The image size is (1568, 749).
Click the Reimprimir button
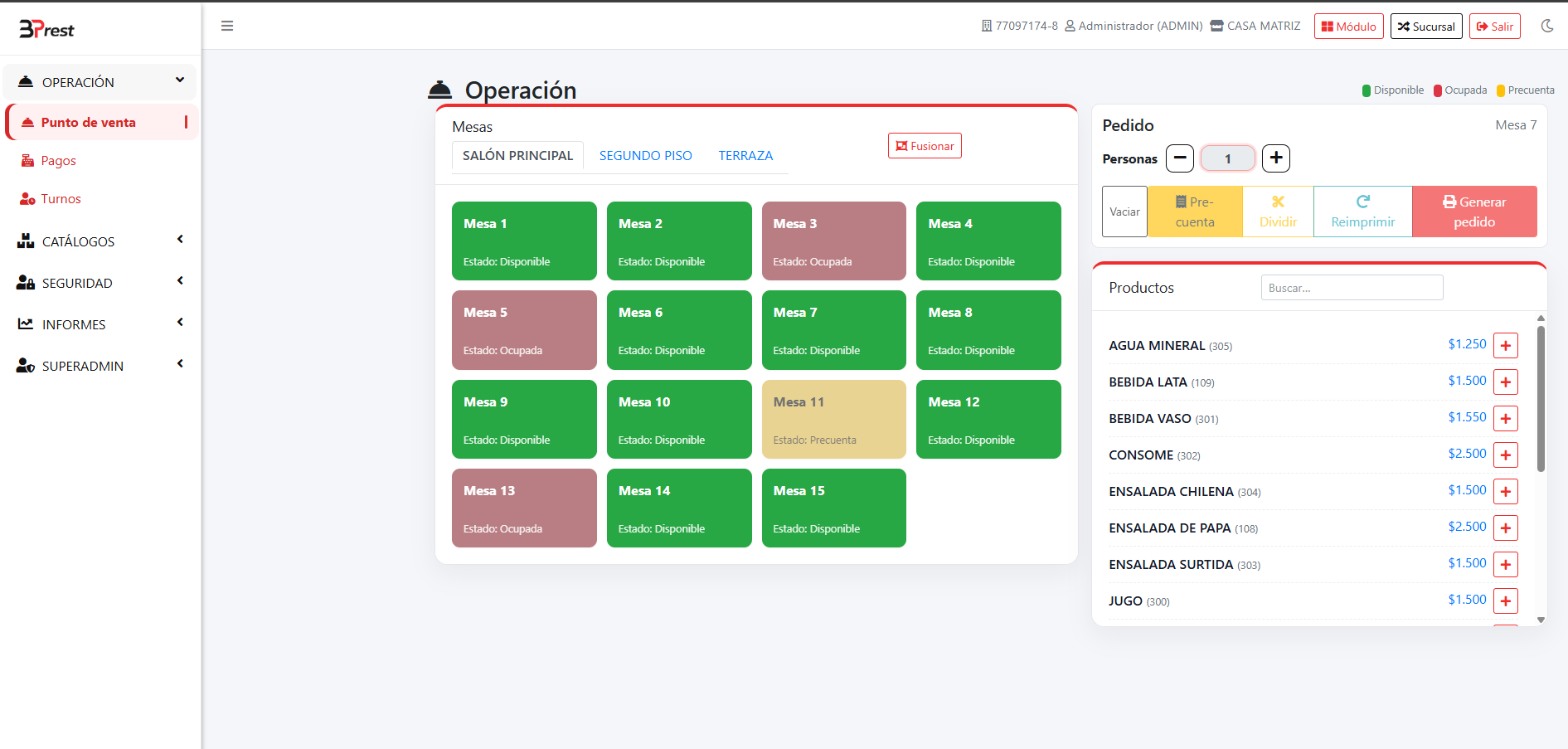tap(1362, 212)
